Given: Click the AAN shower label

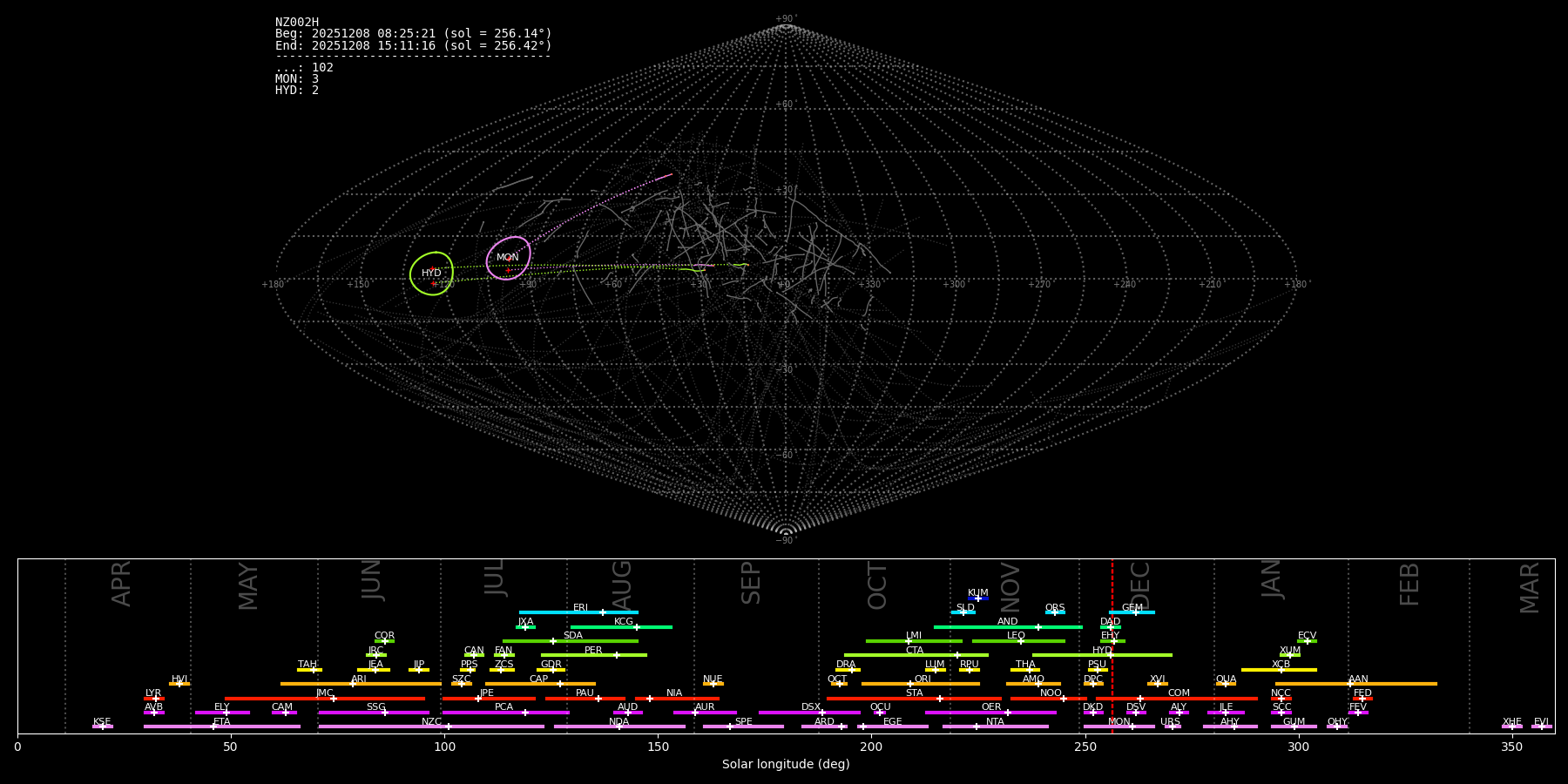Looking at the screenshot, I should (x=1359, y=679).
